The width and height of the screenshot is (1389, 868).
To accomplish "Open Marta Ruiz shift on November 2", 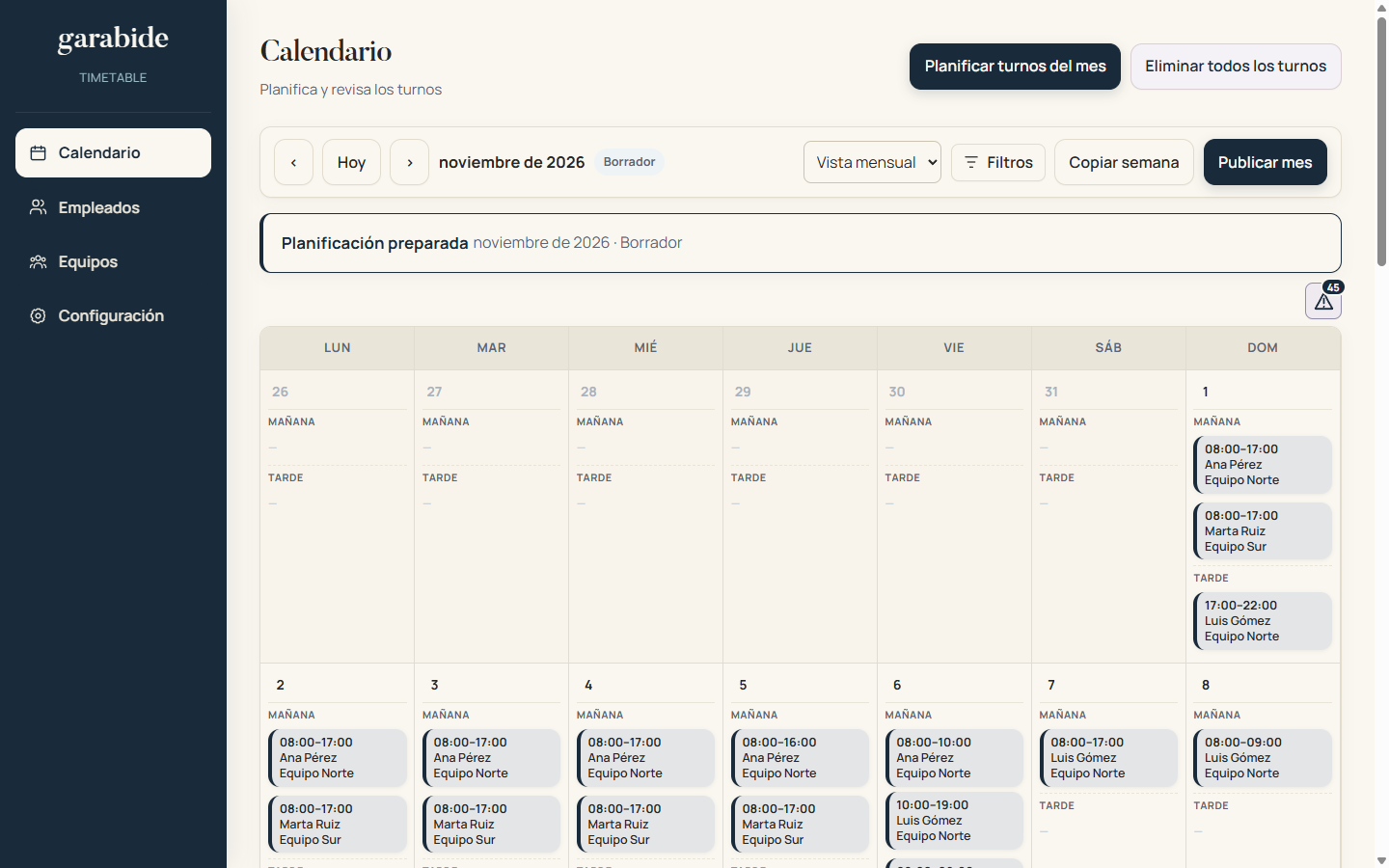I will (x=338, y=825).
